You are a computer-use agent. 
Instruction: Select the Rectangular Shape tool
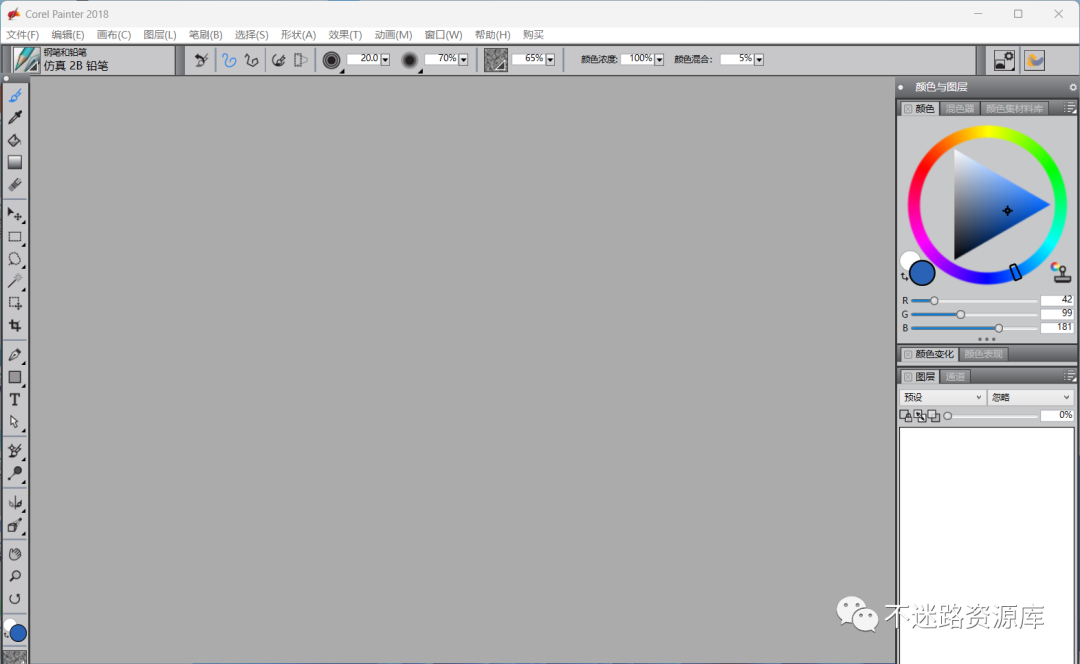pyautogui.click(x=15, y=377)
